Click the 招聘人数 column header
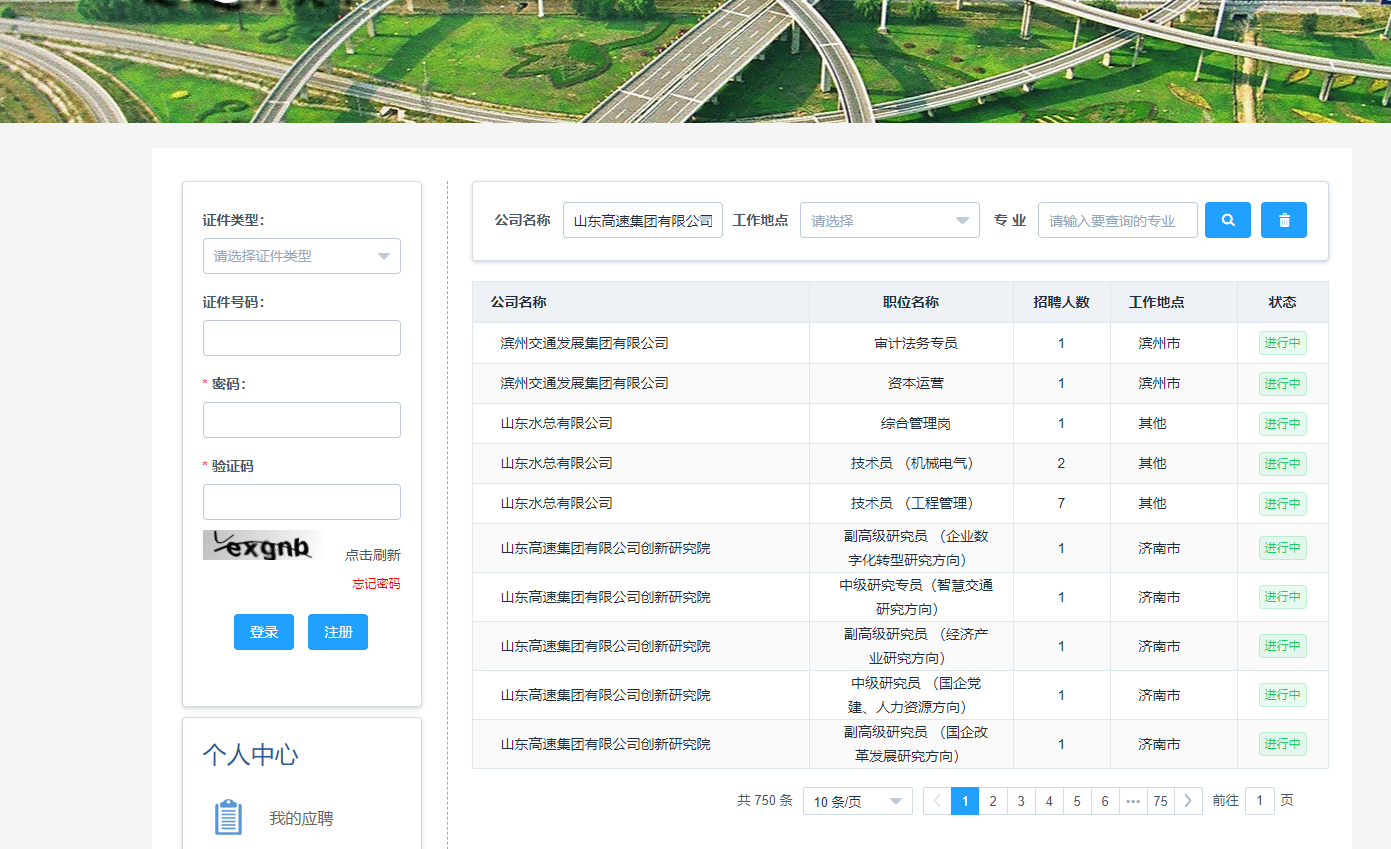 [1061, 302]
